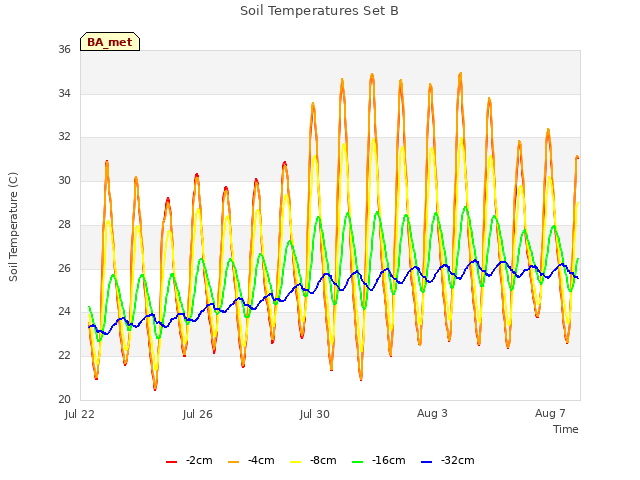Viewport: 640px width, 480px height.
Task: Select the chart title Soil Temperatures Set B
Action: 319,11
